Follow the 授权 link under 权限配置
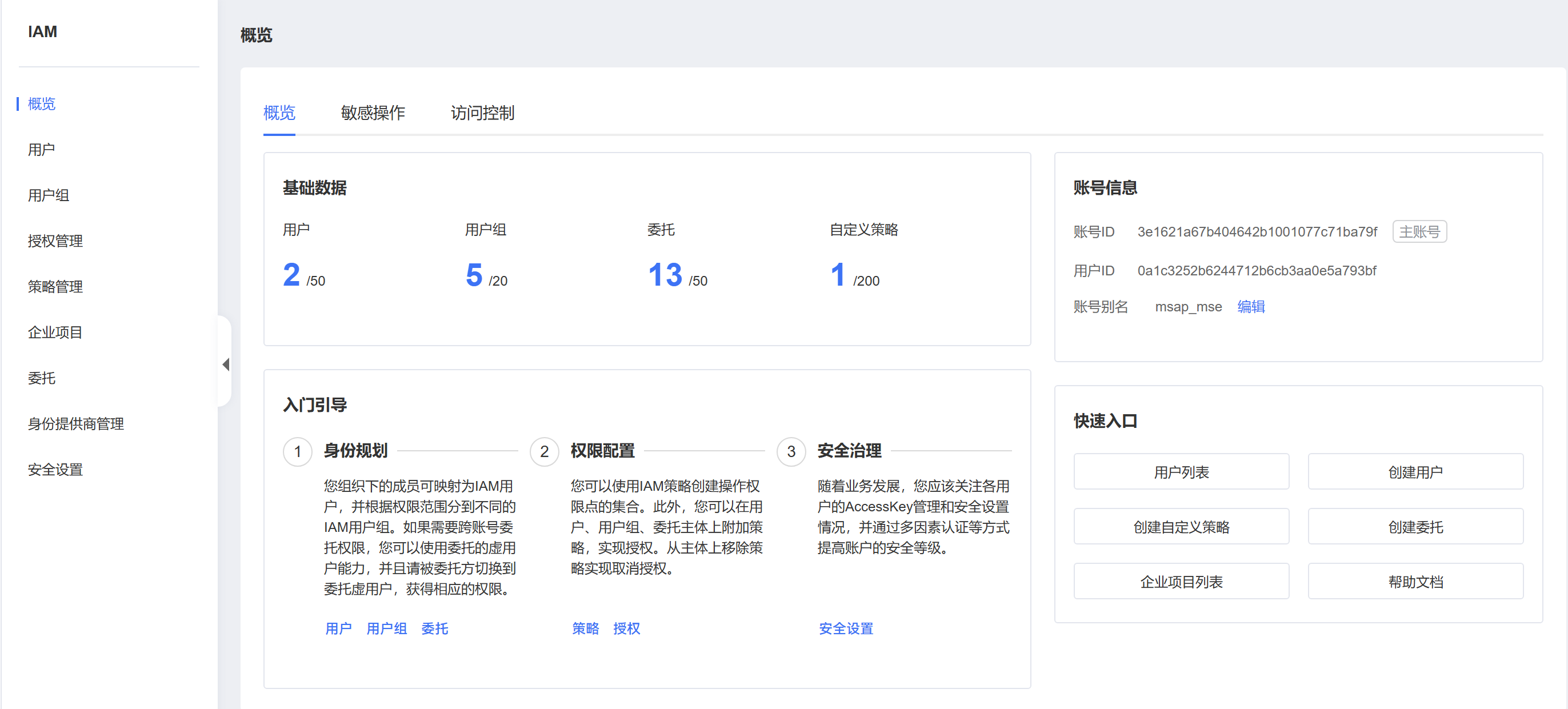1568x709 pixels. point(626,628)
